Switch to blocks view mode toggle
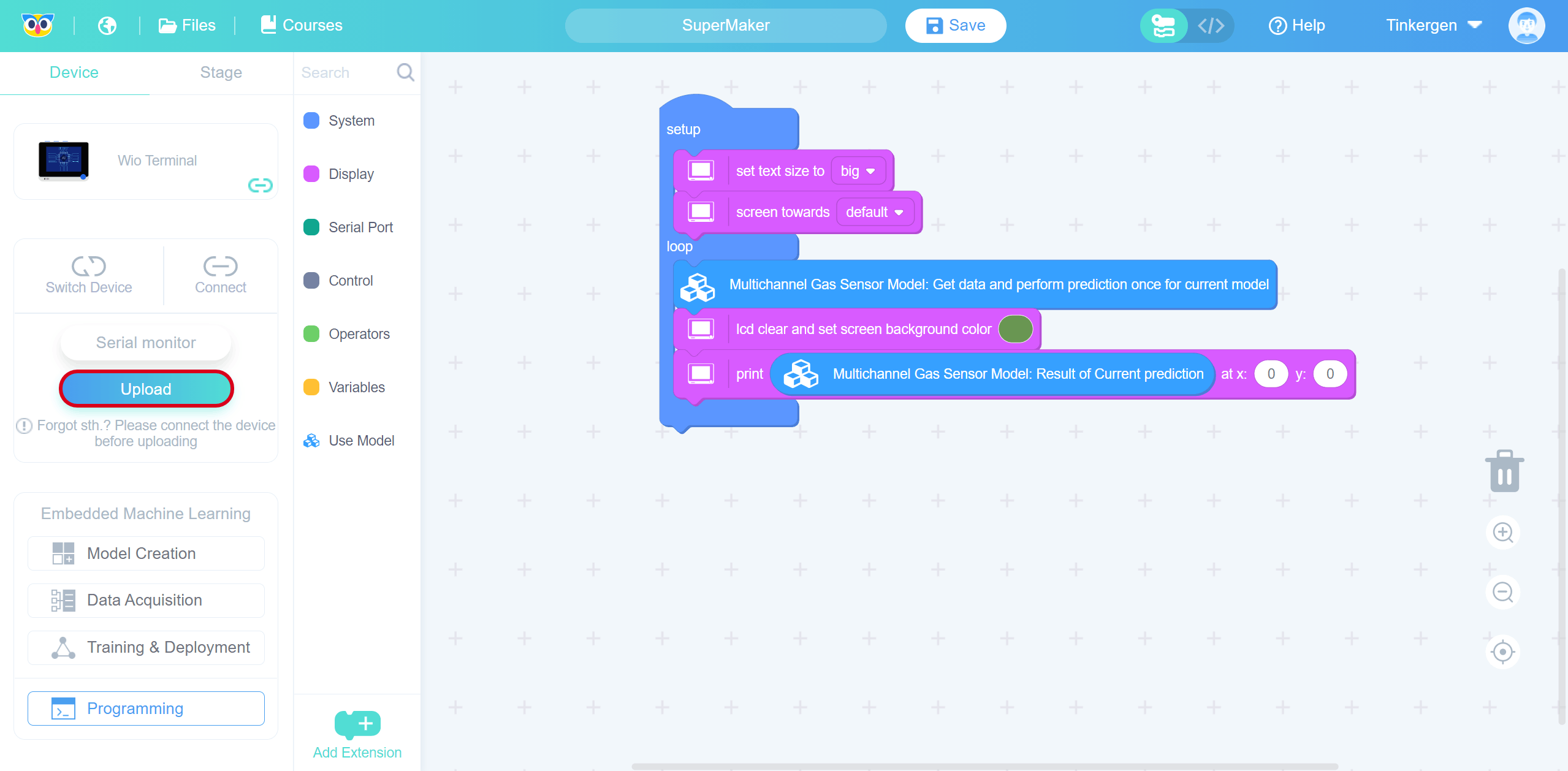This screenshot has width=1568, height=771. coord(1163,26)
